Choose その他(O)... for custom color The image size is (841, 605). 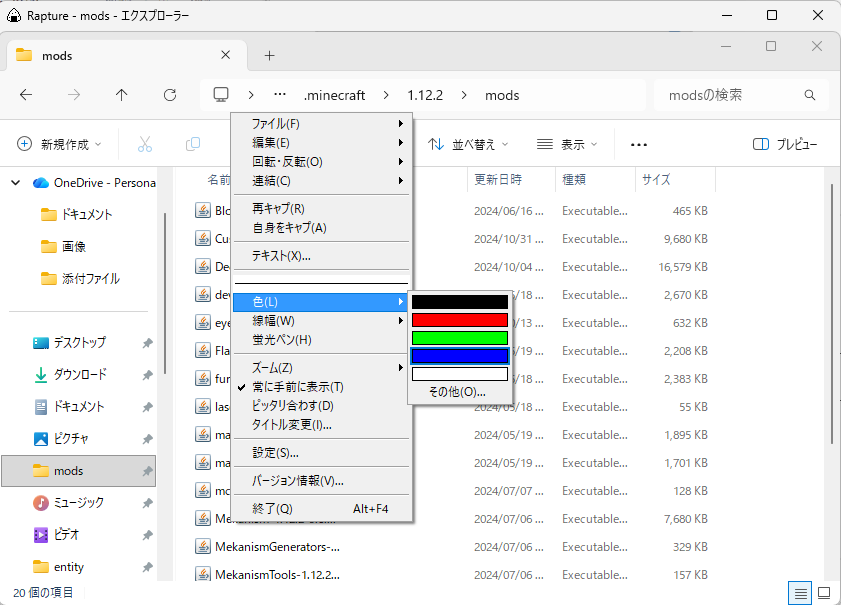457,392
